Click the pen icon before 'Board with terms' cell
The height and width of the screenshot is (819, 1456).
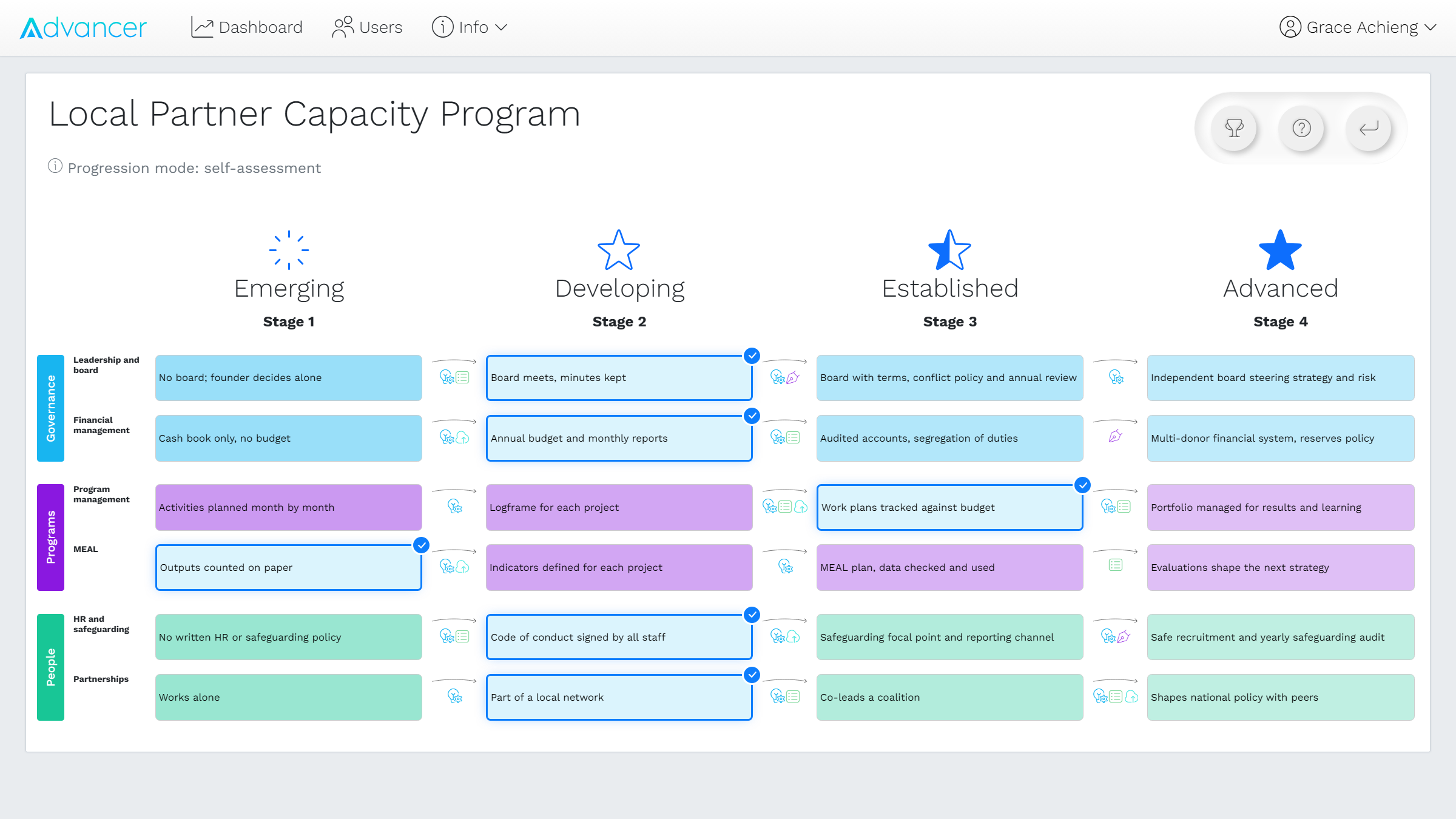793,378
